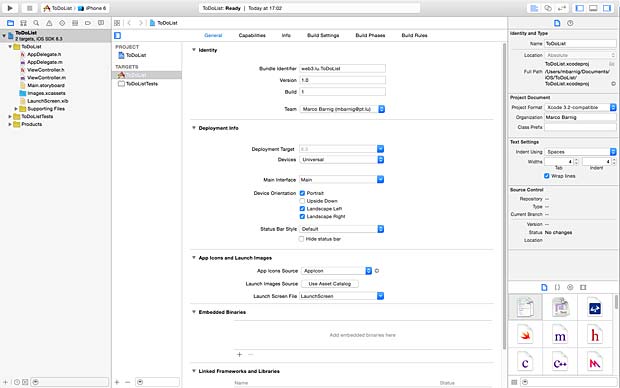Toggle the utilities pane visibility
The width and height of the screenshot is (620, 388).
(607, 8)
